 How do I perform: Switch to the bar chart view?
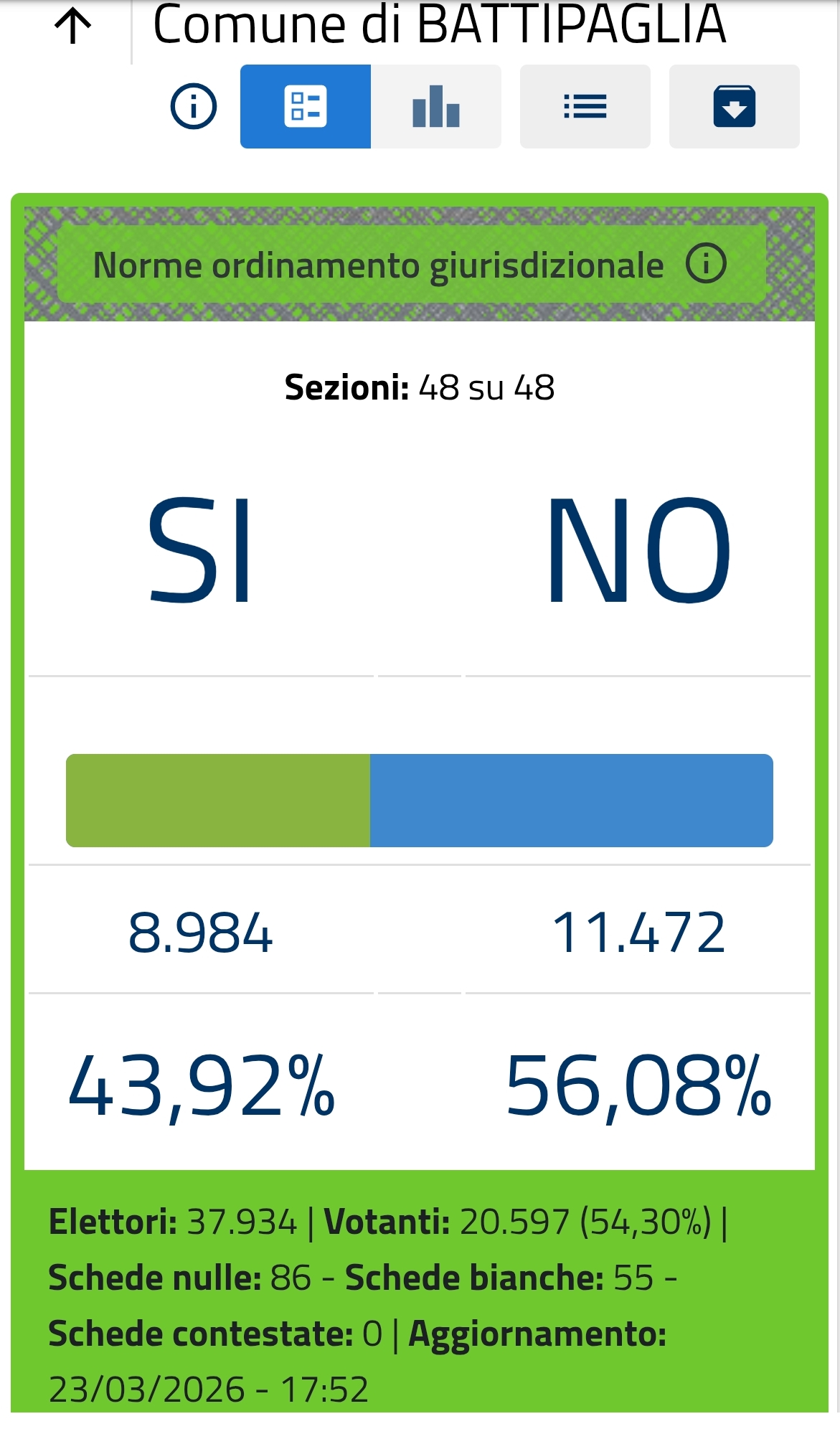click(x=436, y=107)
